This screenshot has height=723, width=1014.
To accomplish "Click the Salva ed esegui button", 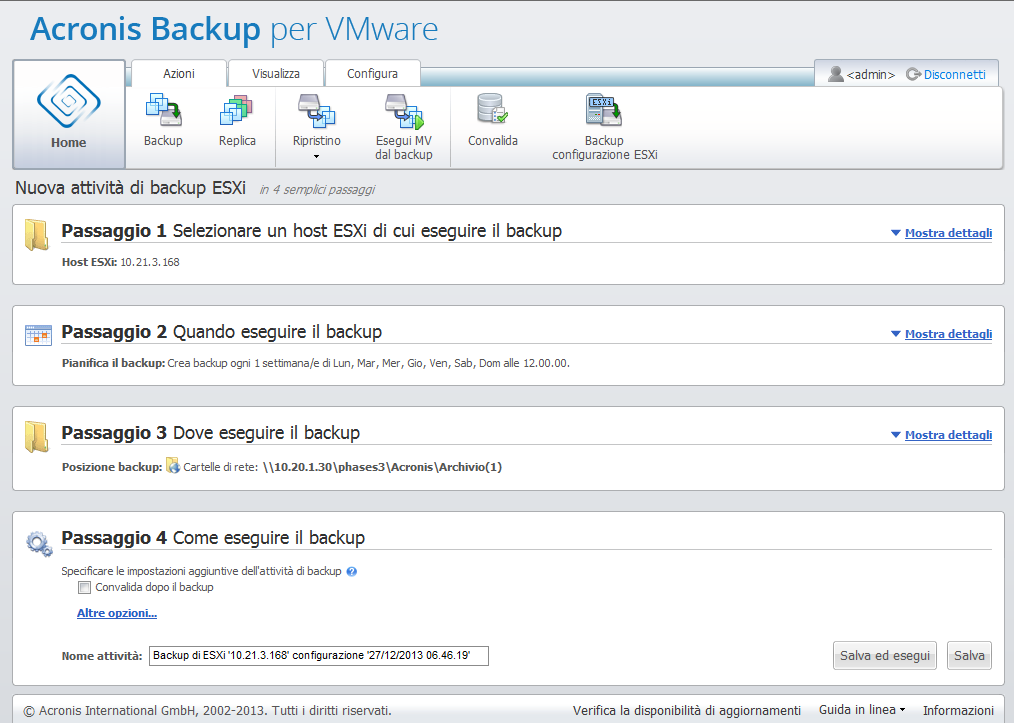I will coord(885,656).
